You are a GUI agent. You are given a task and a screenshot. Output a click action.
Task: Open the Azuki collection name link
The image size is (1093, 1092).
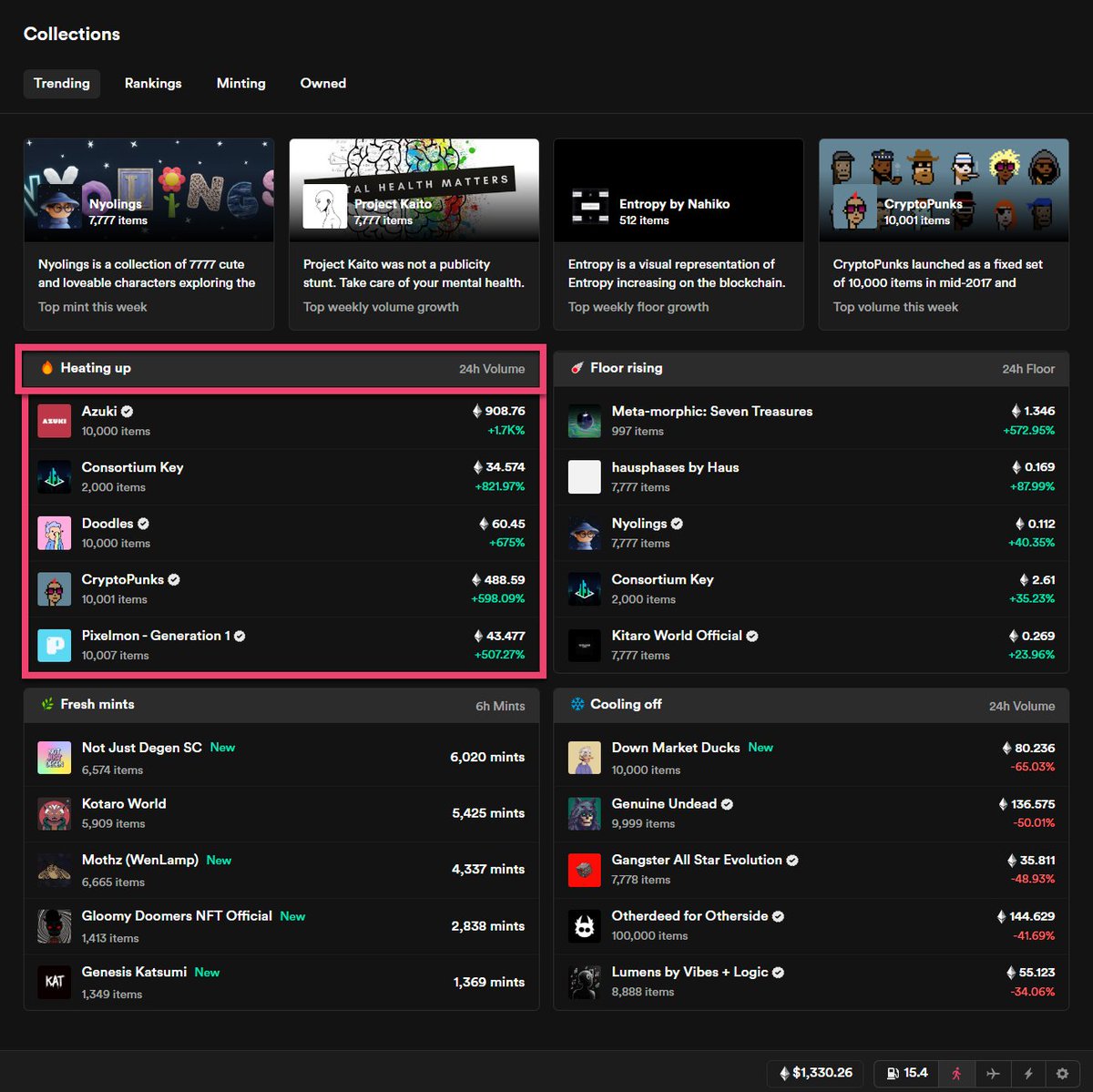click(x=99, y=412)
